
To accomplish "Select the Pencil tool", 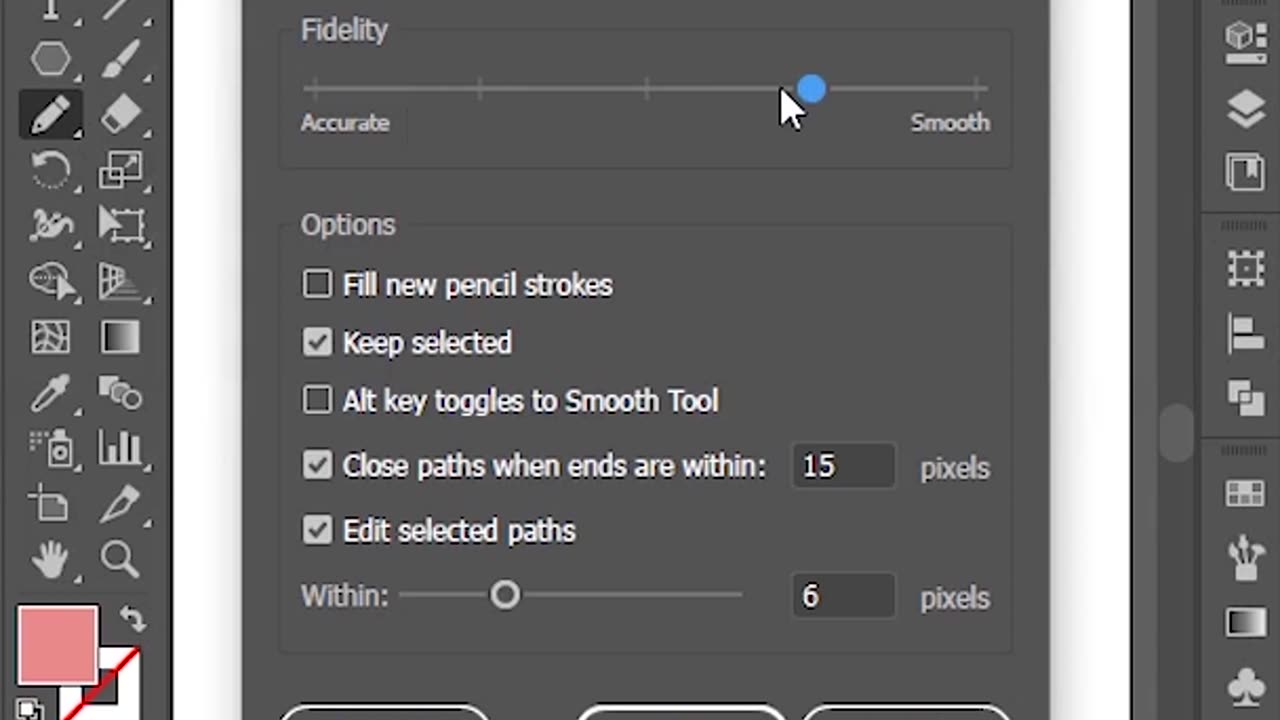I will pyautogui.click(x=48, y=115).
